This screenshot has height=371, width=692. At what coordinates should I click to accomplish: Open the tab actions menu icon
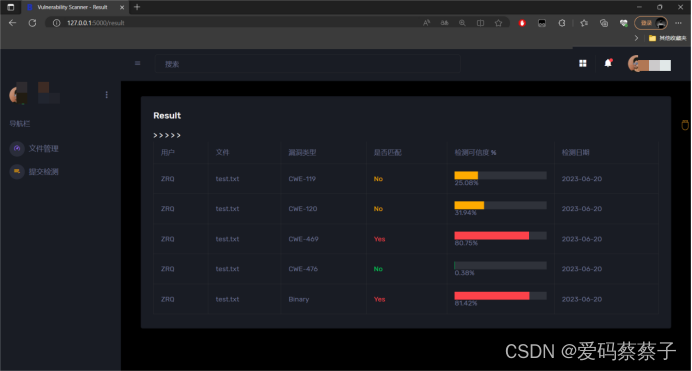[x=11, y=7]
